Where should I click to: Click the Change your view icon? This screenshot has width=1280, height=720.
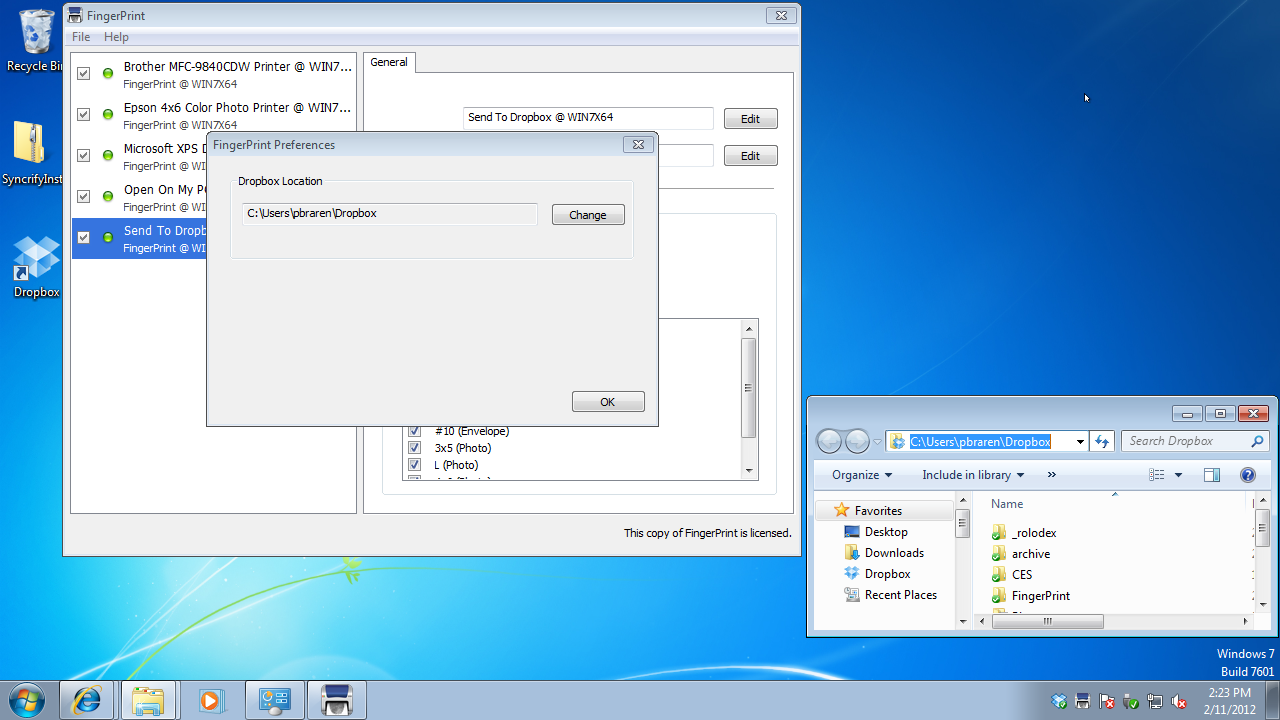1157,475
